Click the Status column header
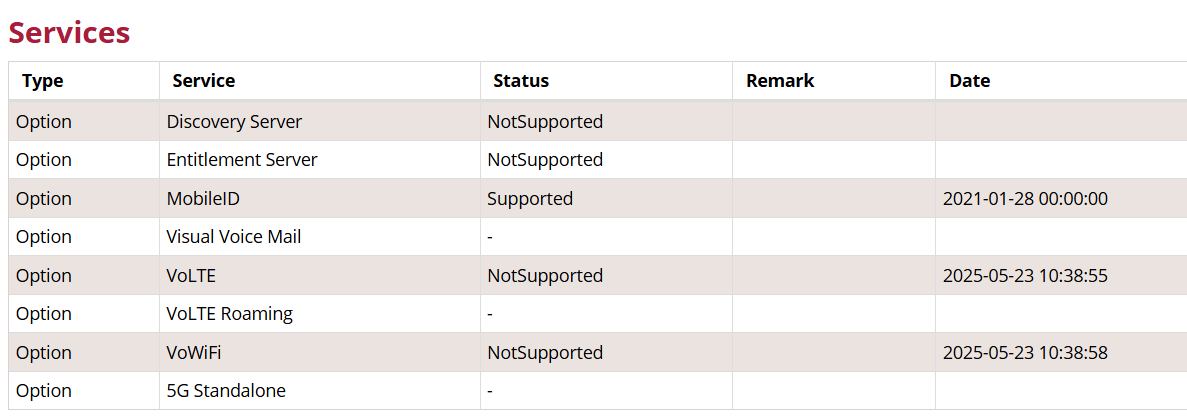 click(x=521, y=81)
